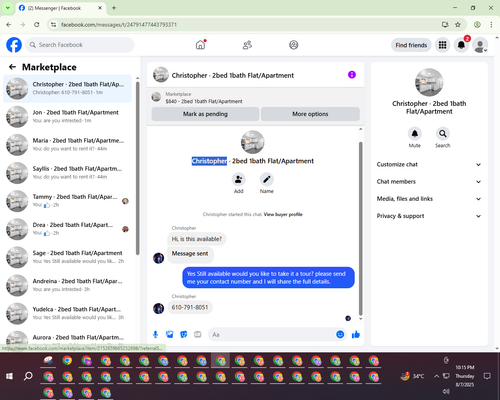
Task: Click Find friends button
Action: 411,45
